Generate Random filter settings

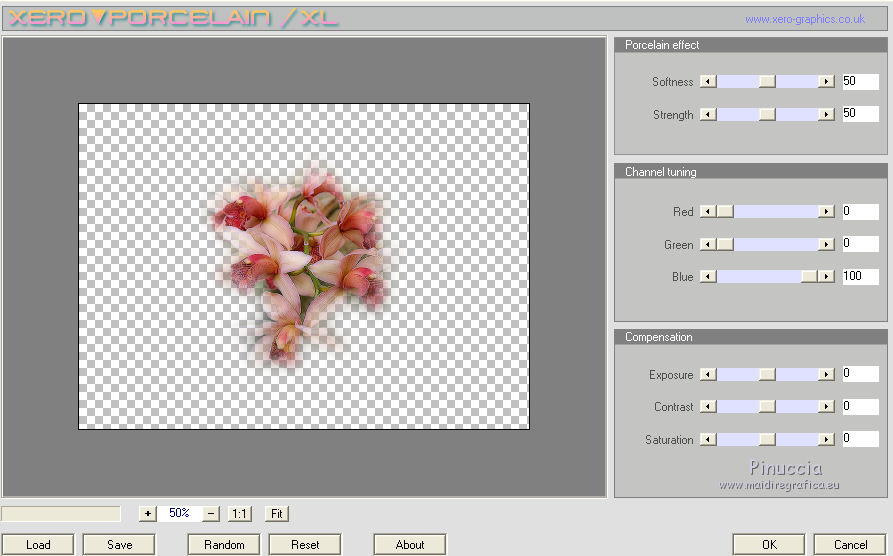[224, 545]
